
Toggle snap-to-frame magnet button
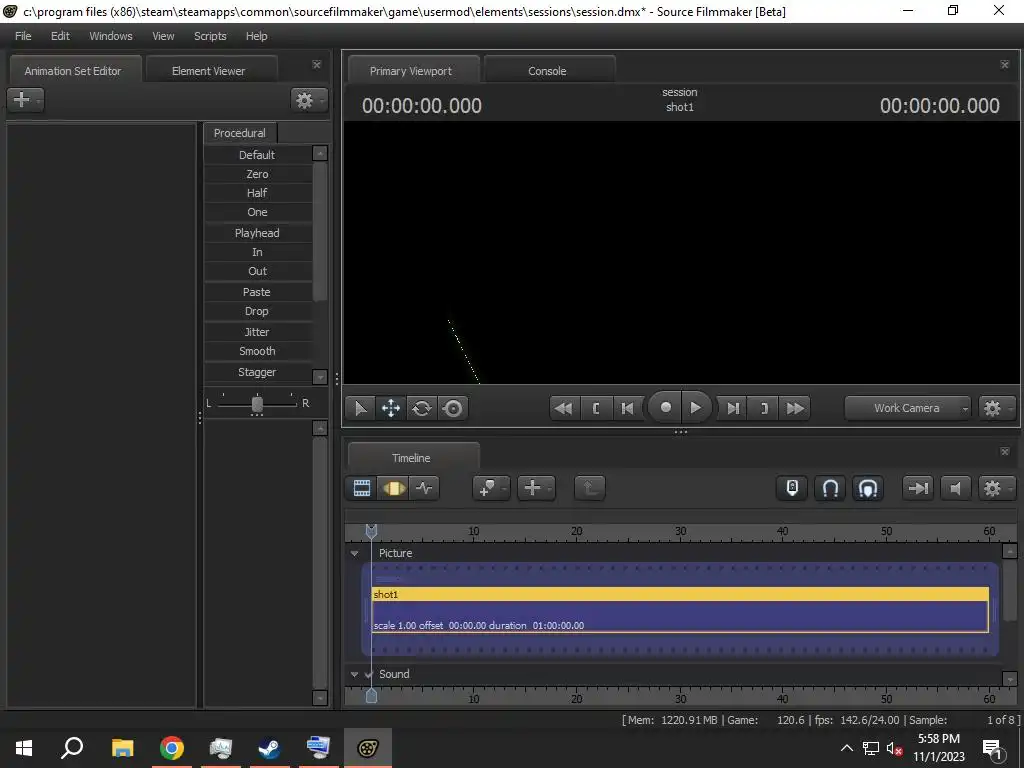[868, 488]
